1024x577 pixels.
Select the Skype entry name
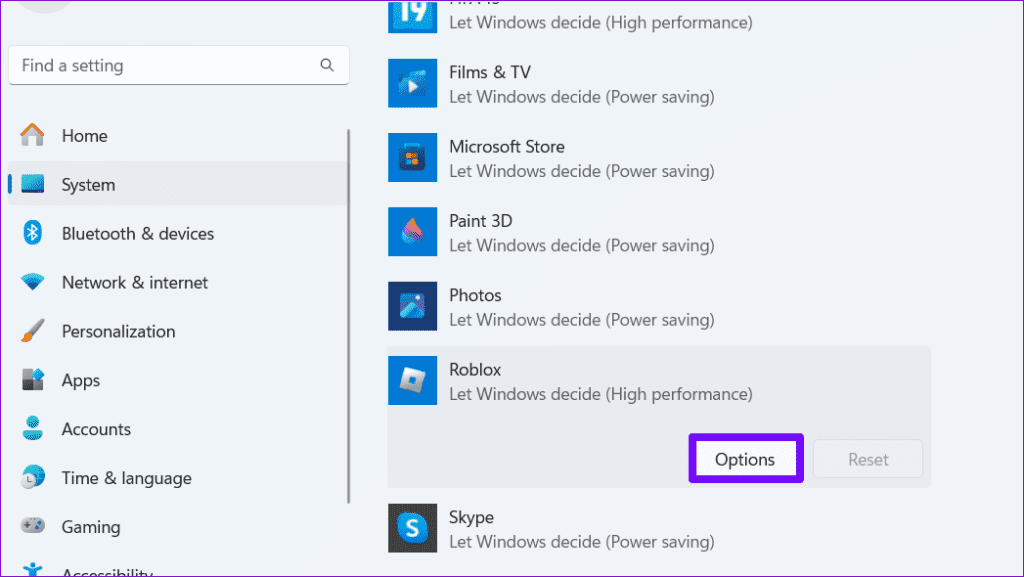point(471,518)
